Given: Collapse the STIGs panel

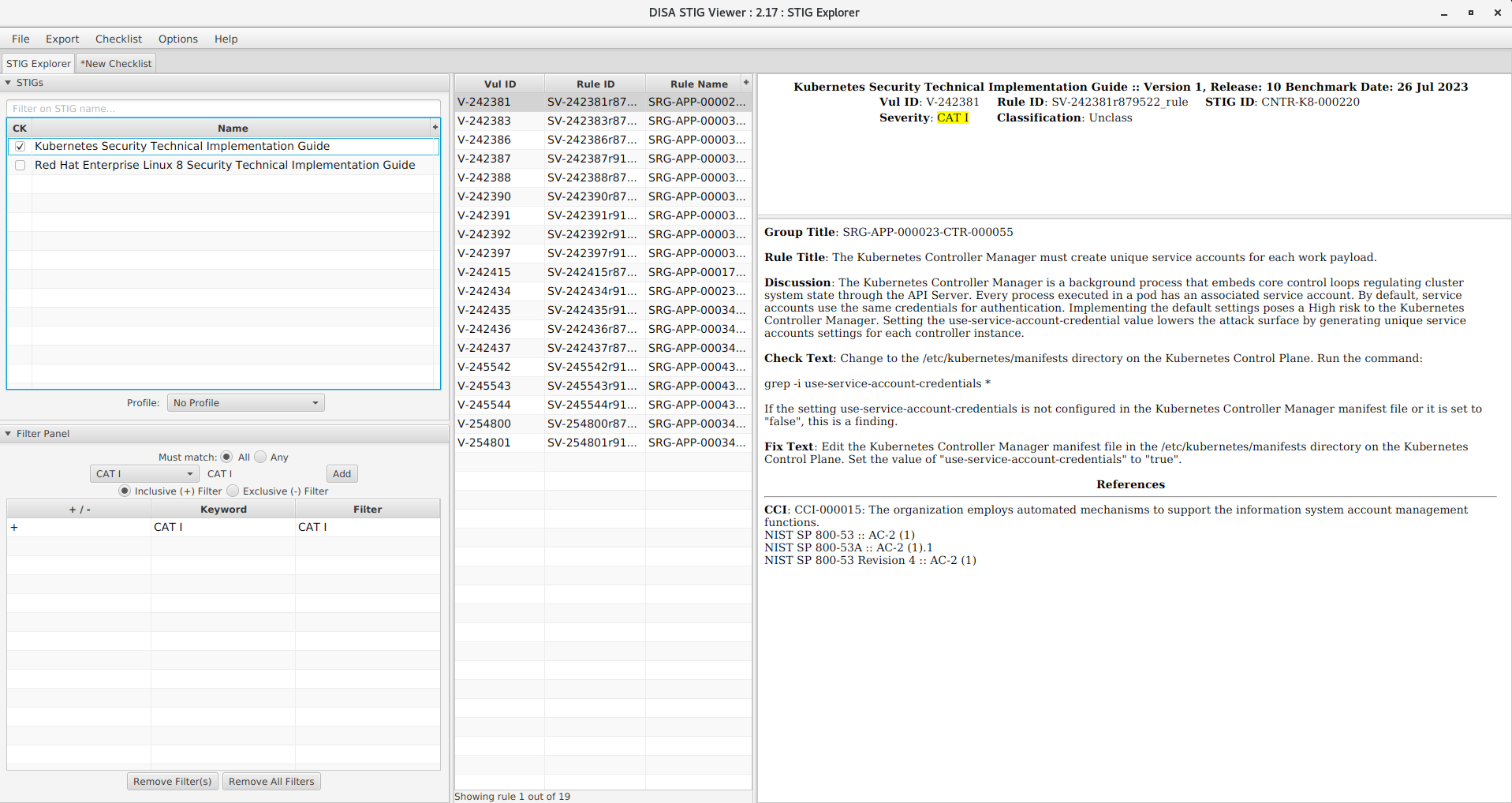Looking at the screenshot, I should [x=8, y=82].
